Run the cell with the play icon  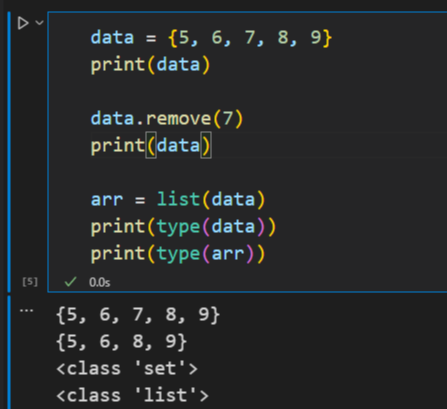23,23
